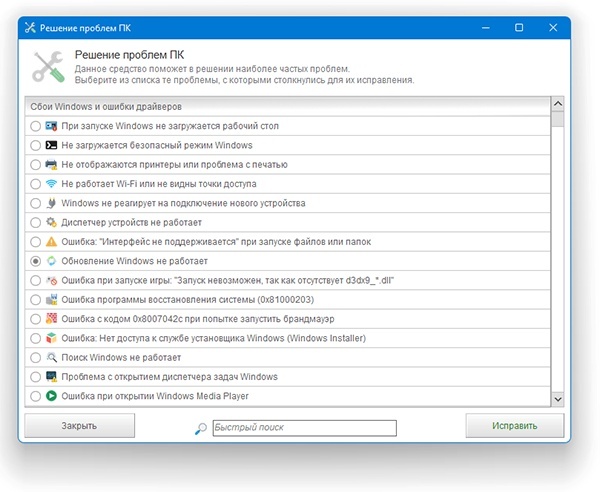Click the "Быстрый поиск" search field
600x492 pixels.
pos(304,427)
